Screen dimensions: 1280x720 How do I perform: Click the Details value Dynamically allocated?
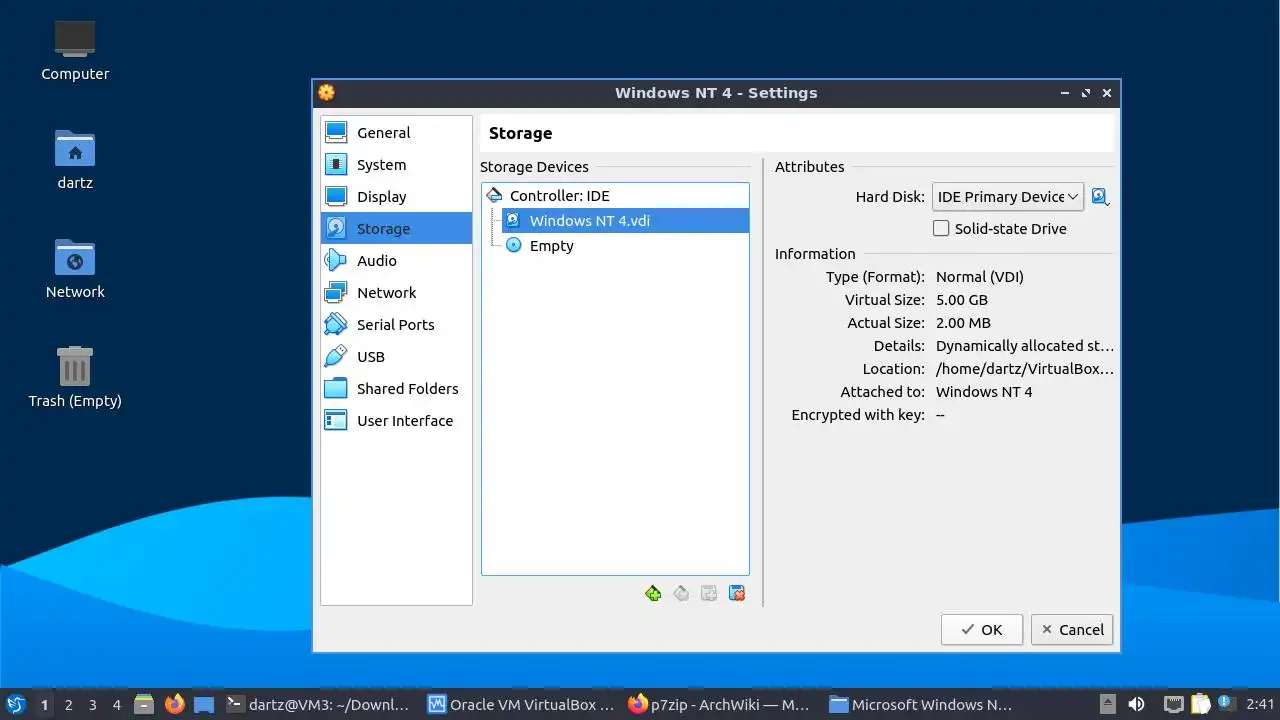[x=1024, y=345]
